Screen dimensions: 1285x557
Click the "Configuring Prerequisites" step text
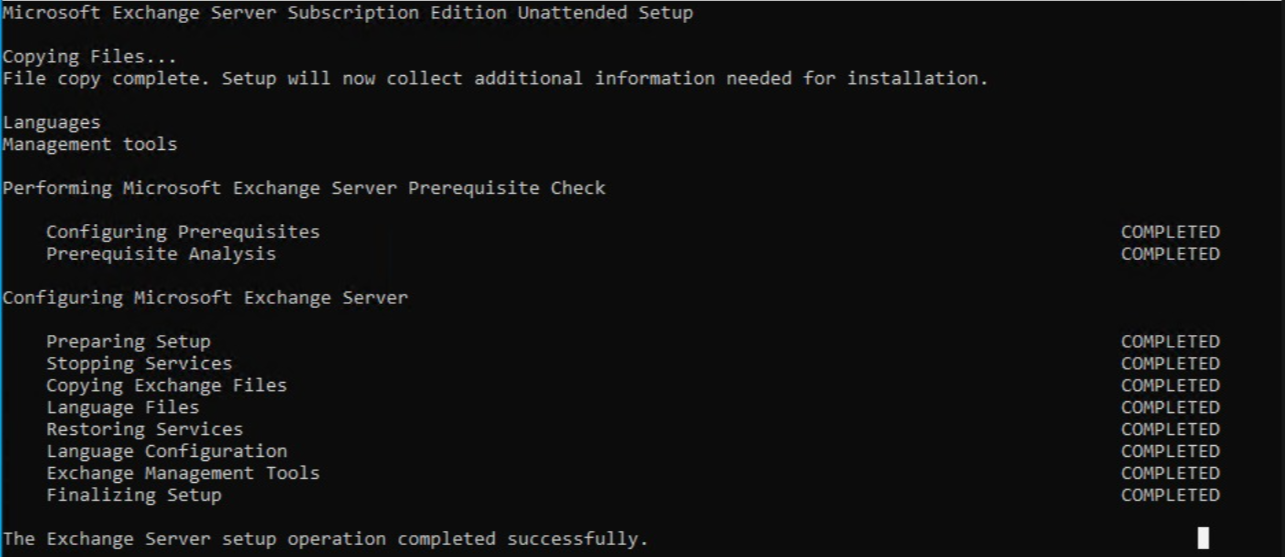tap(182, 232)
